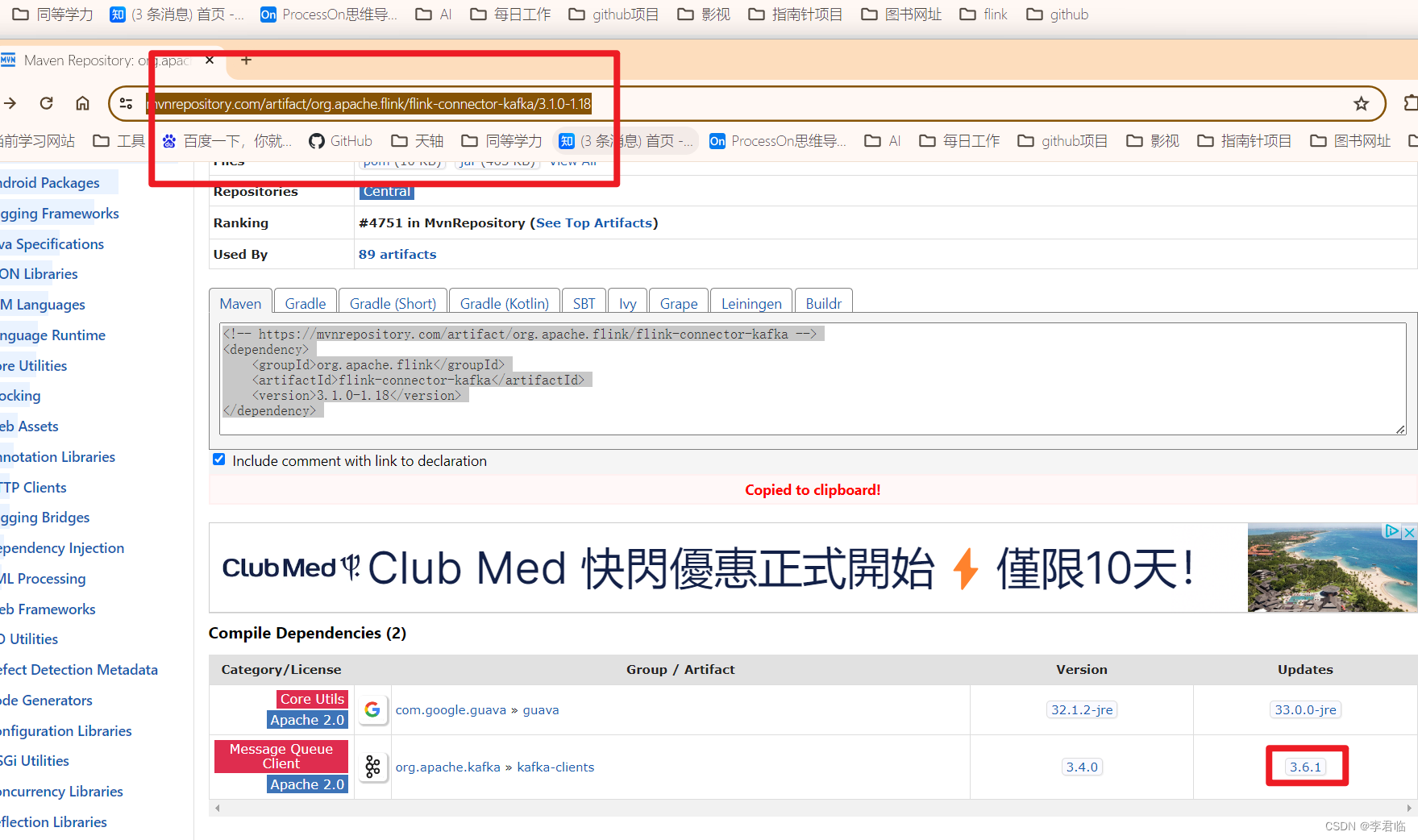Viewport: 1418px width, 840px height.
Task: Switch to the Leiningen tab
Action: point(751,303)
